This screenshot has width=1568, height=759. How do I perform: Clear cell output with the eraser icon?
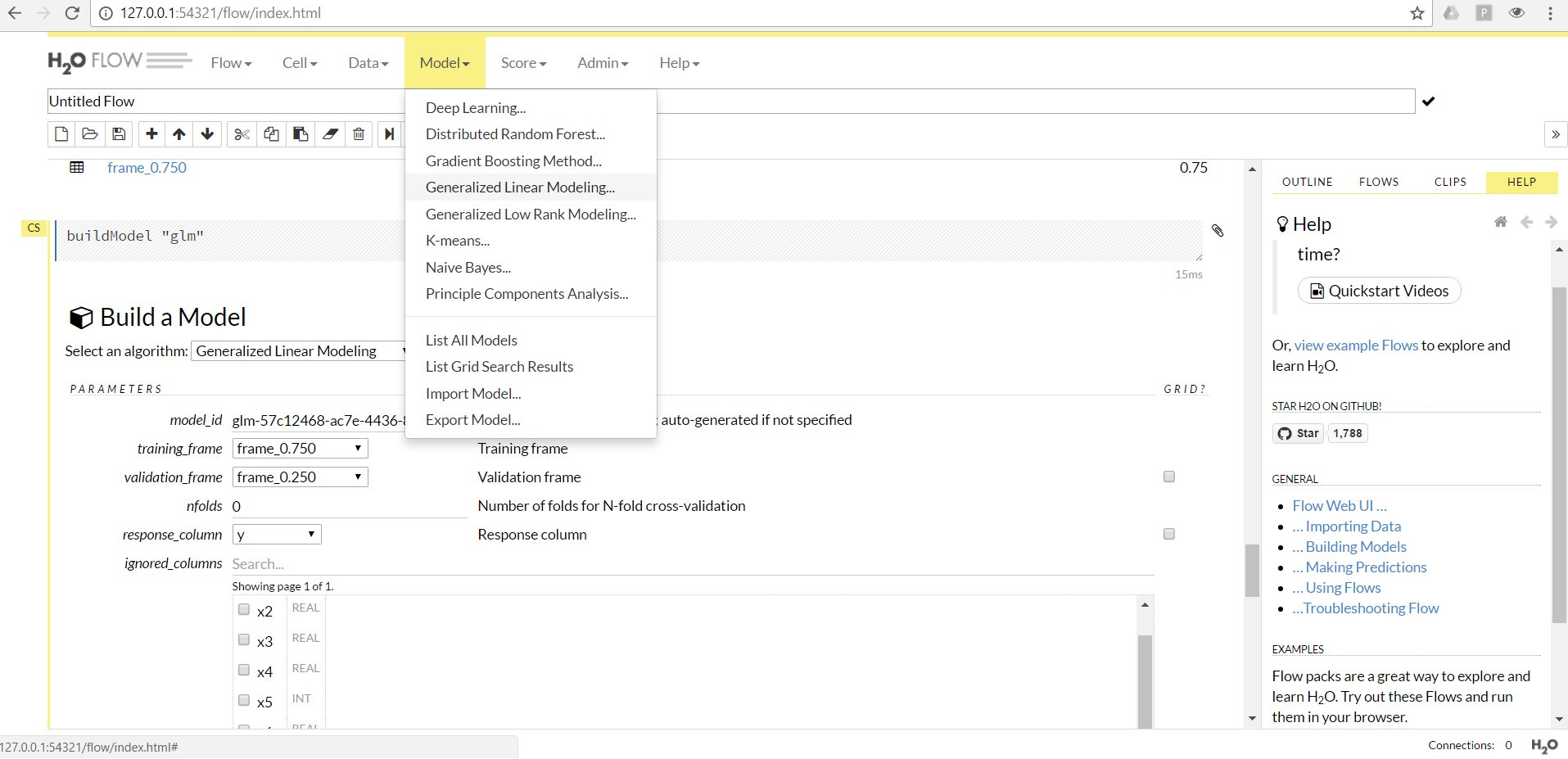pos(330,134)
